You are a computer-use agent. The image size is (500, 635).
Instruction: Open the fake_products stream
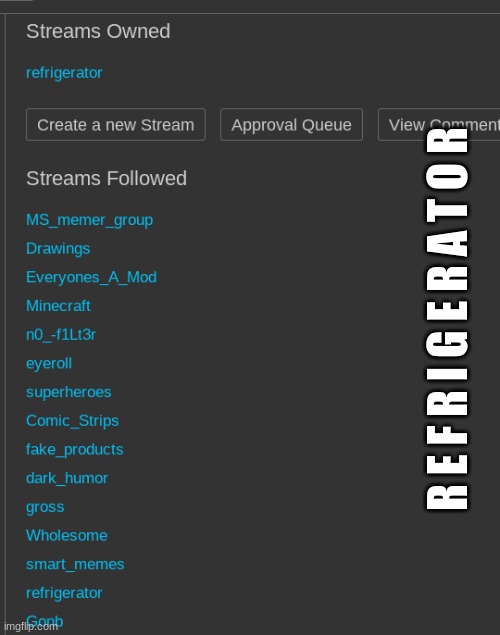(x=74, y=450)
